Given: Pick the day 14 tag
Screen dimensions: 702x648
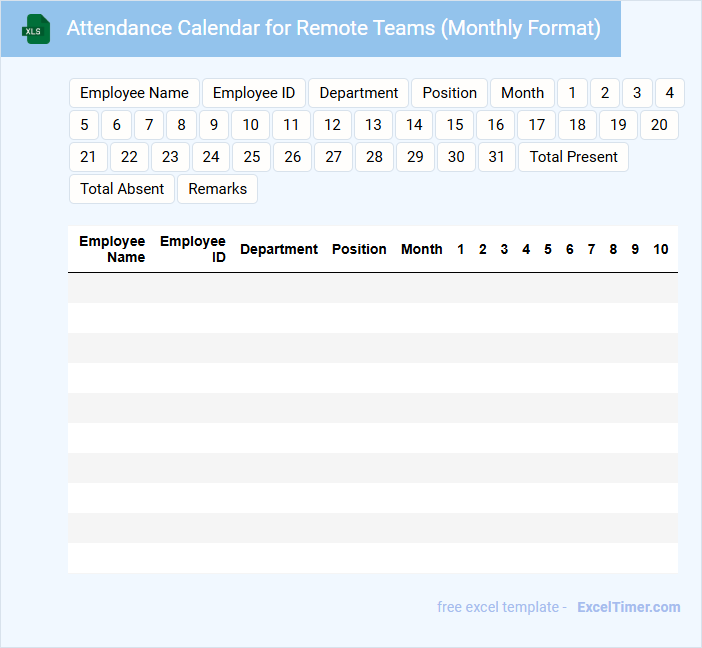Looking at the screenshot, I should click(x=414, y=125).
